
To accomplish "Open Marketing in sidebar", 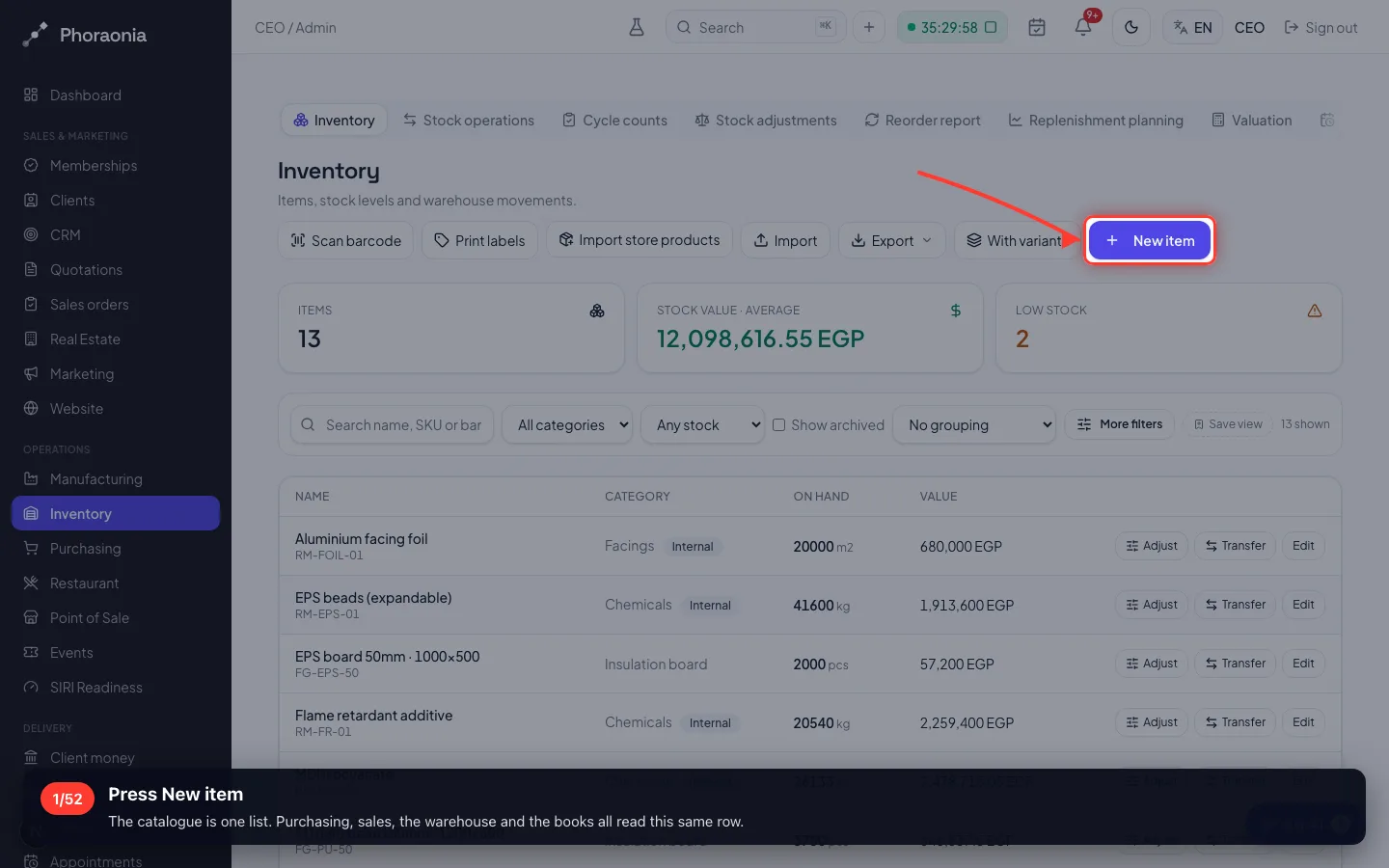I will point(116,373).
